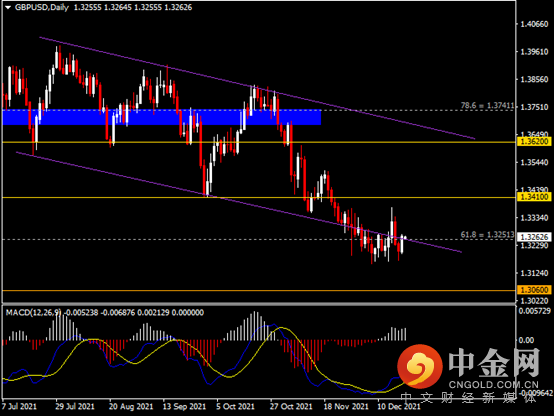Viewport: 554px width, 416px height.
Task: Select the 7 Jul 2021 date label
Action: coord(19,406)
